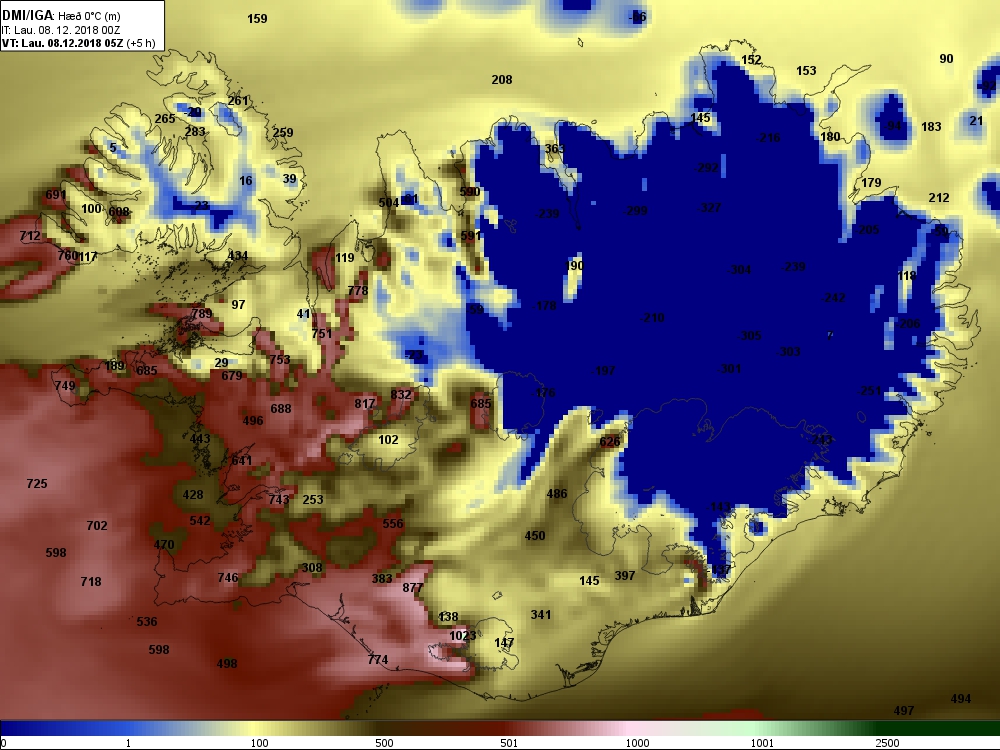The height and width of the screenshot is (750, 1000).
Task: Click the map value 486
Action: point(557,494)
